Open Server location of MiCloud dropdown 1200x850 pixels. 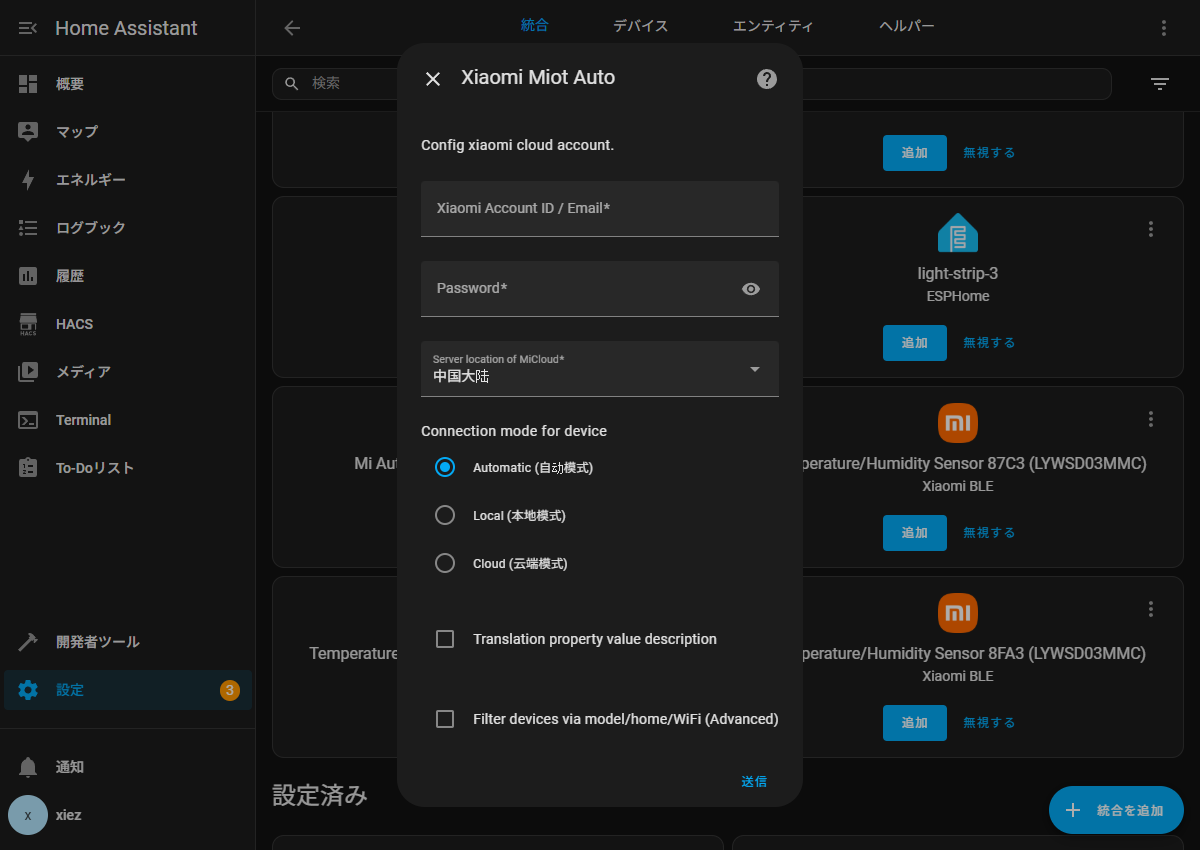[x=600, y=369]
